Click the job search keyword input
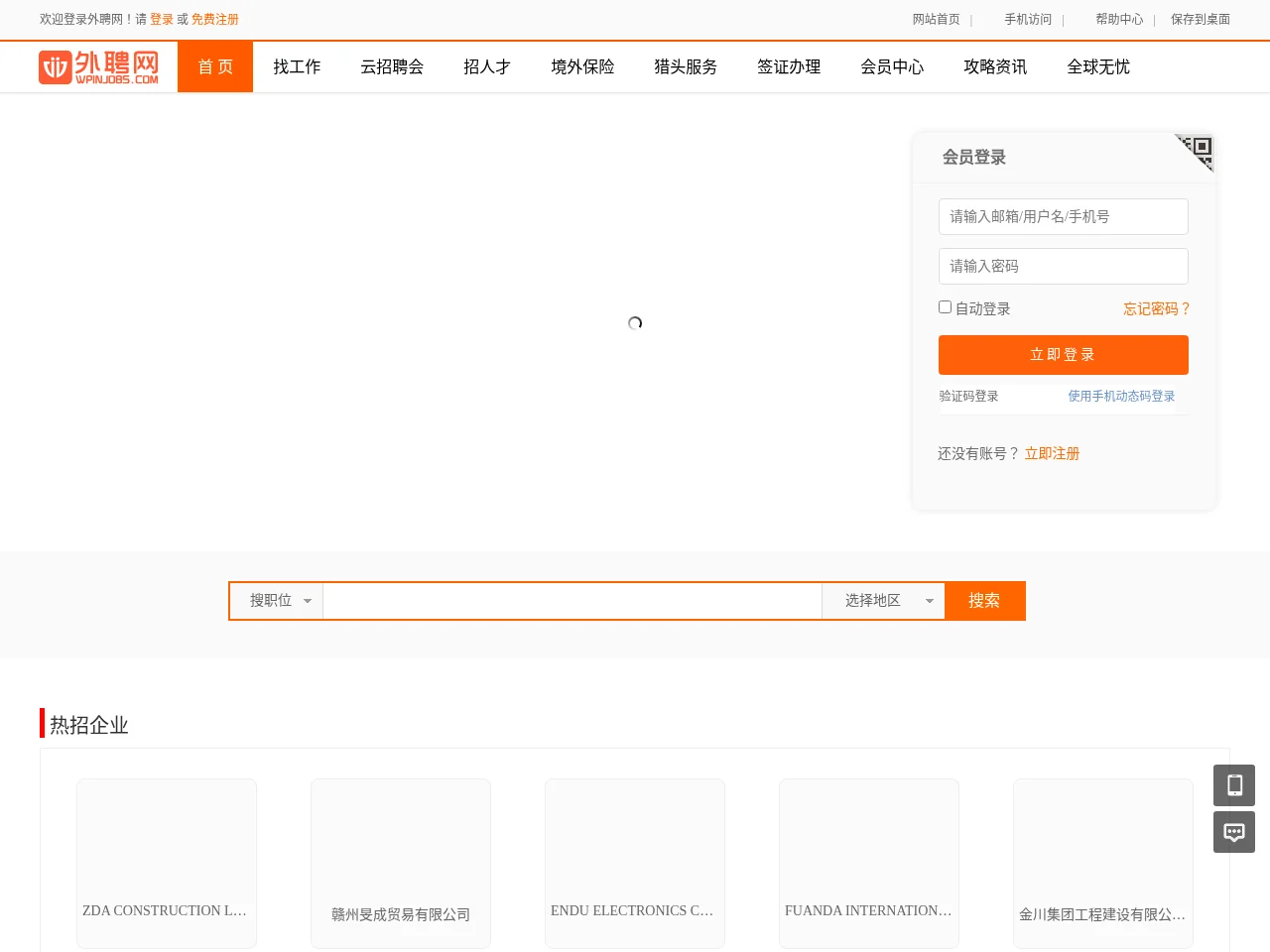Screen dimensions: 1270x952 (x=572, y=601)
